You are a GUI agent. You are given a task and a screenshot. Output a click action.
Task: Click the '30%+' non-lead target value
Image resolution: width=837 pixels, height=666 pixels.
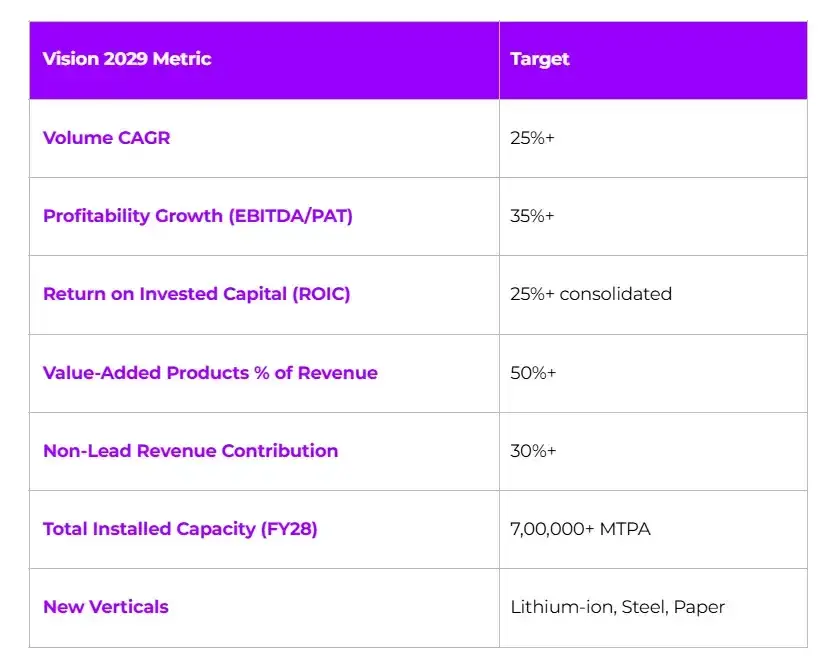533,450
